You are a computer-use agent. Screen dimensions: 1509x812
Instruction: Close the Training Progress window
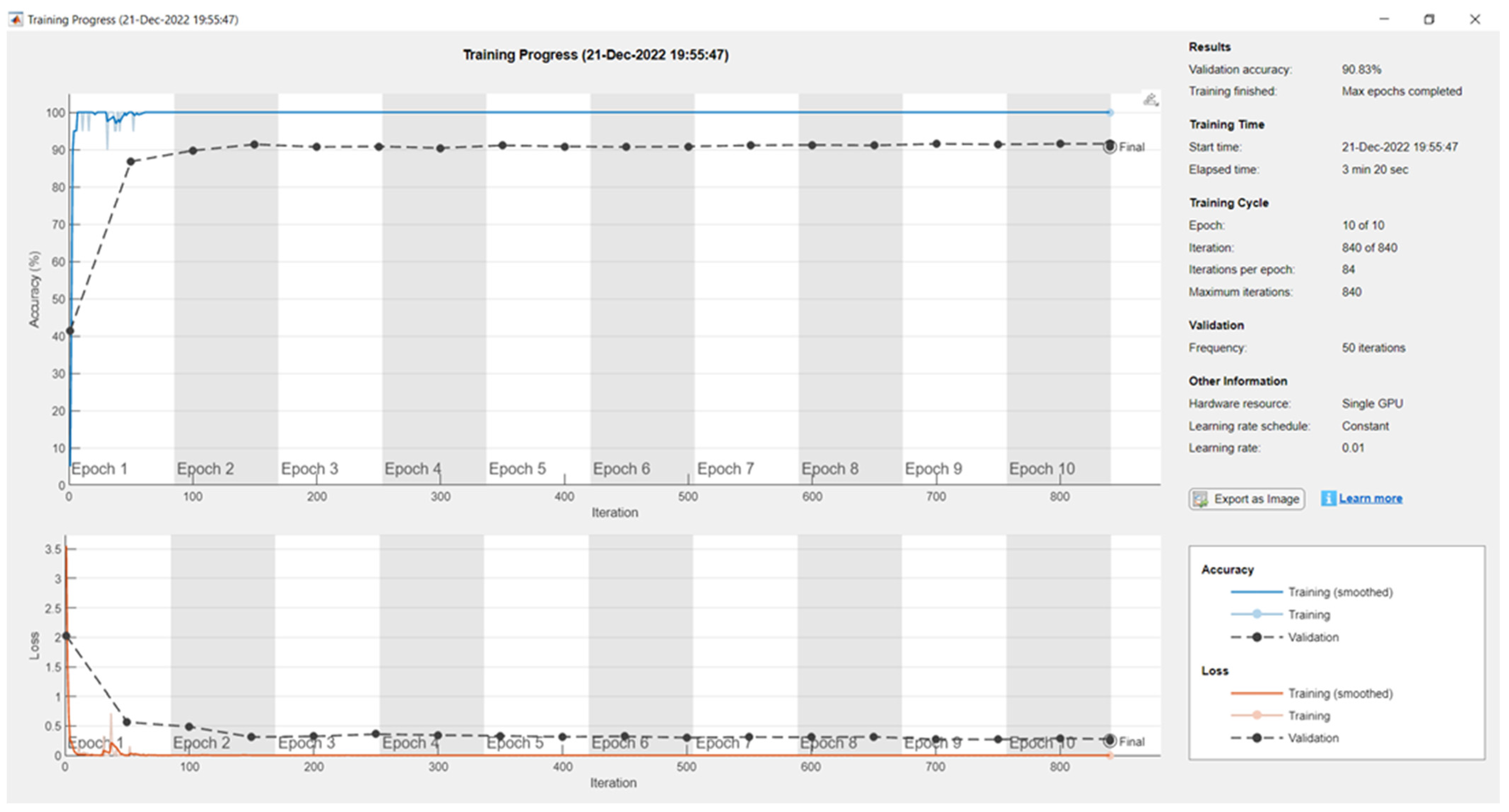coord(1474,19)
